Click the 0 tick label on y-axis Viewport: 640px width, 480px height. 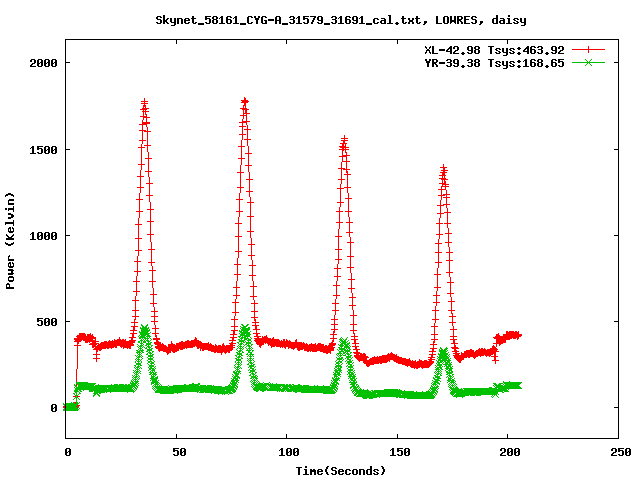pyautogui.click(x=54, y=408)
